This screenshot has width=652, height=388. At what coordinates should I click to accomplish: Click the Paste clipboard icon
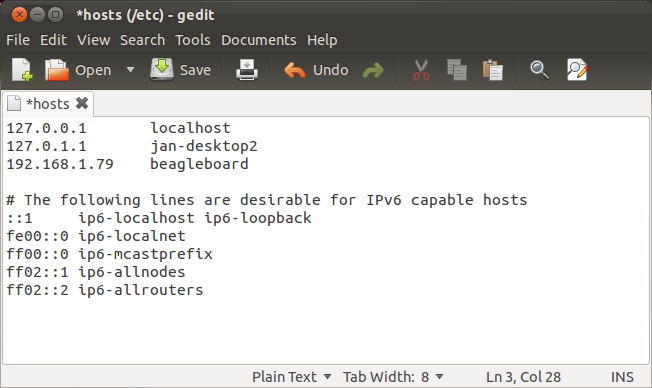493,70
